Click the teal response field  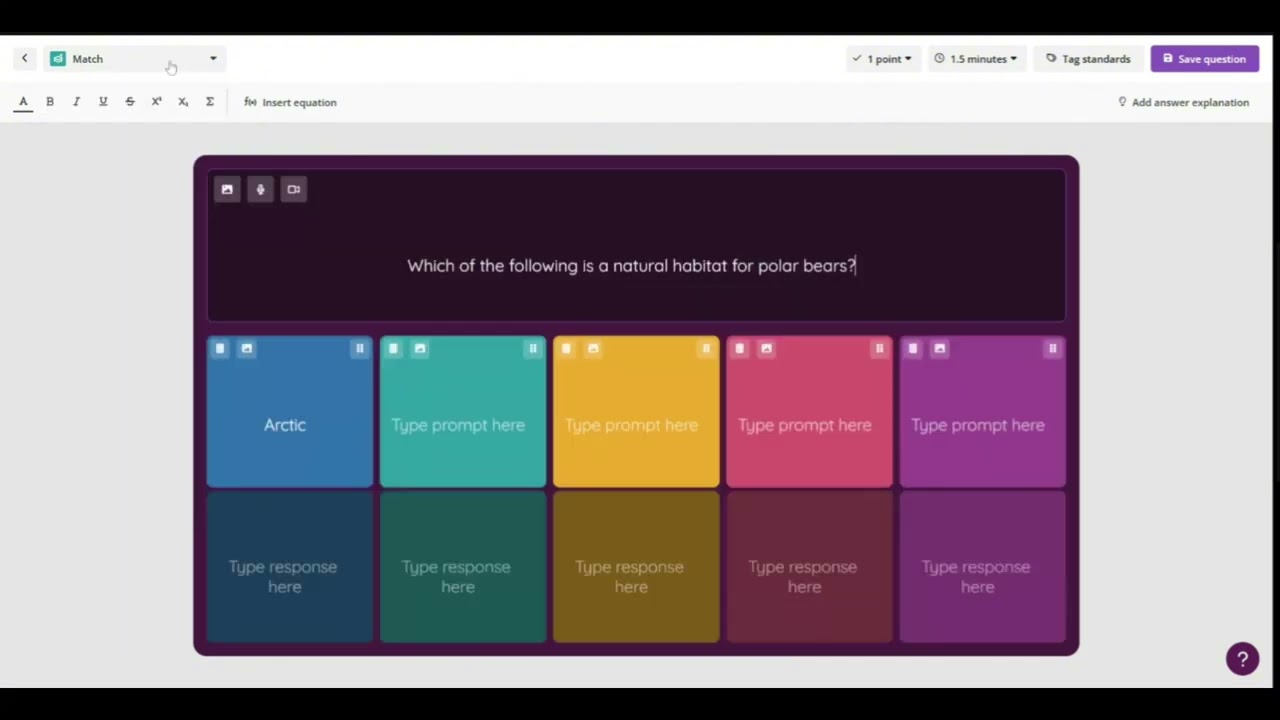463,568
